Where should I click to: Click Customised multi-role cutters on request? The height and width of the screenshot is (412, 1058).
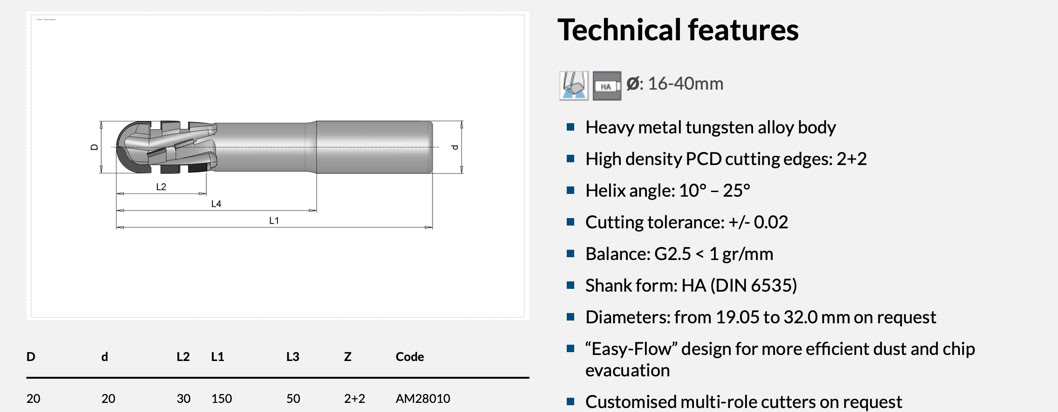click(x=743, y=401)
